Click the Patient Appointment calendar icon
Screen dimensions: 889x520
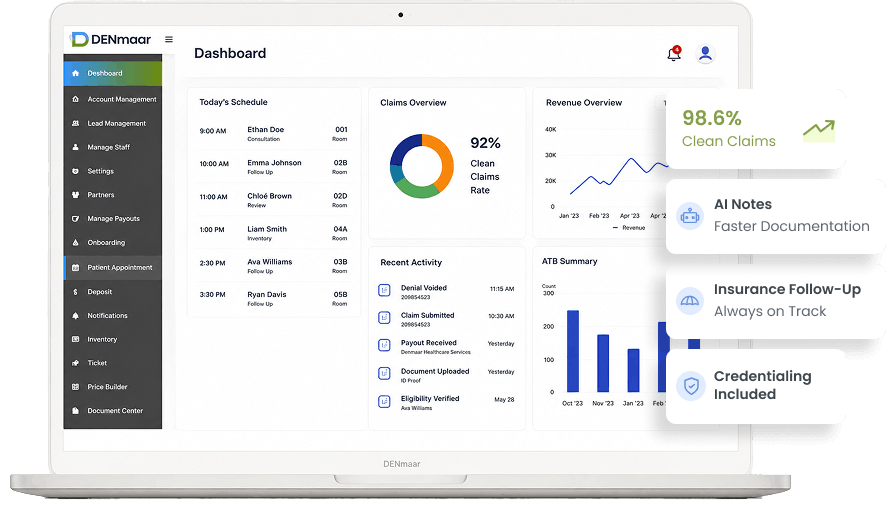coord(75,267)
